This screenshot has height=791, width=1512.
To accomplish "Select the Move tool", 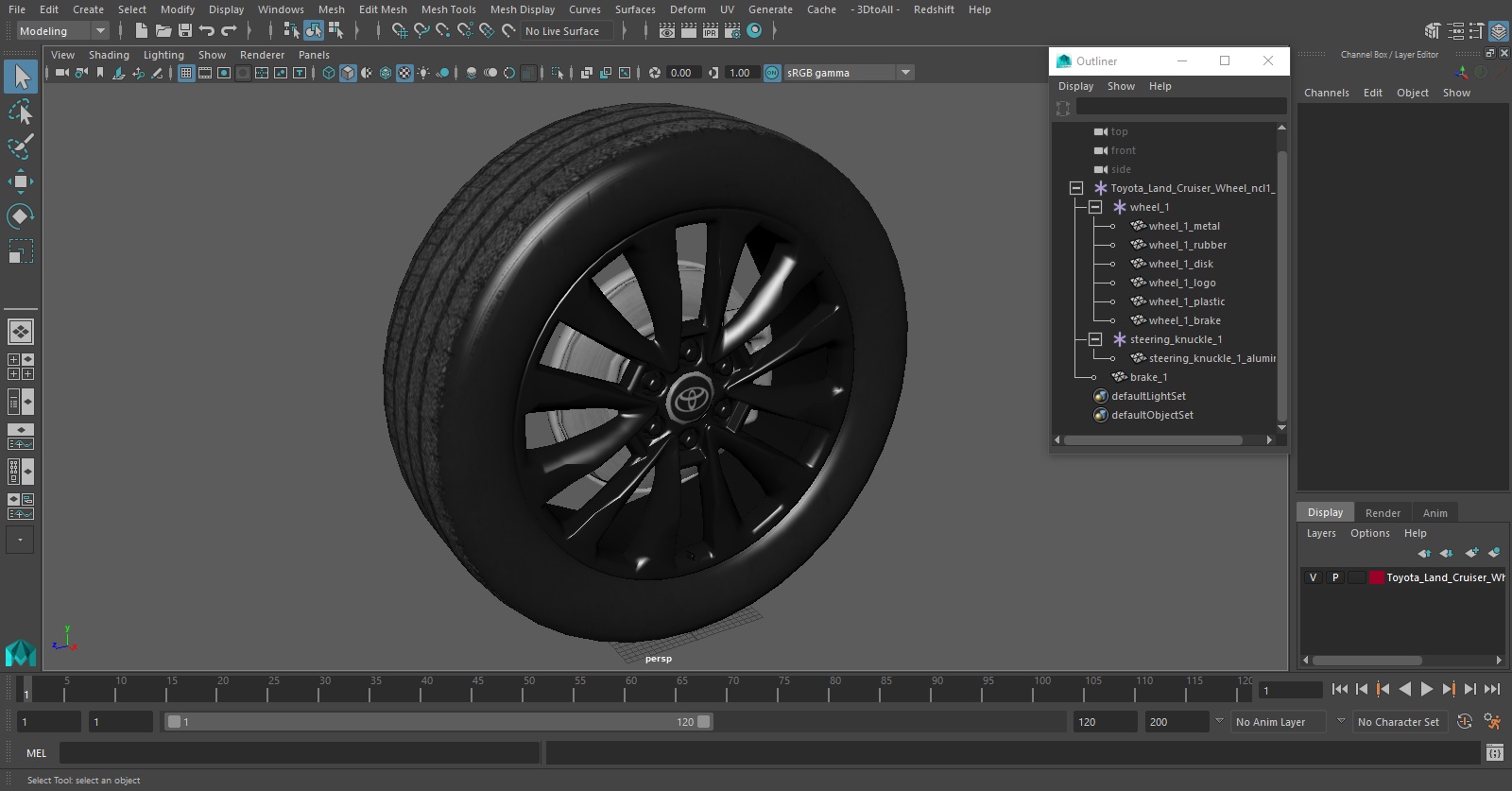I will point(21,181).
